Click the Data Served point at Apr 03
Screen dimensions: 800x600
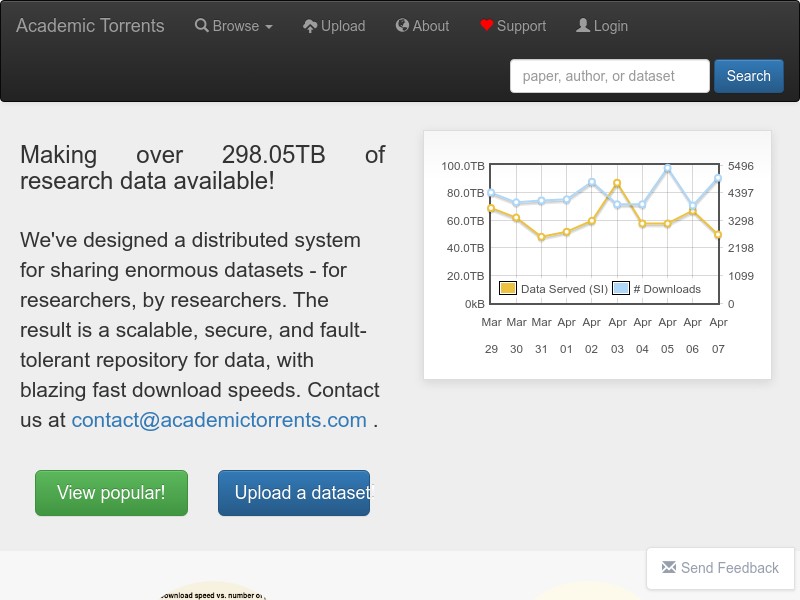click(x=617, y=183)
